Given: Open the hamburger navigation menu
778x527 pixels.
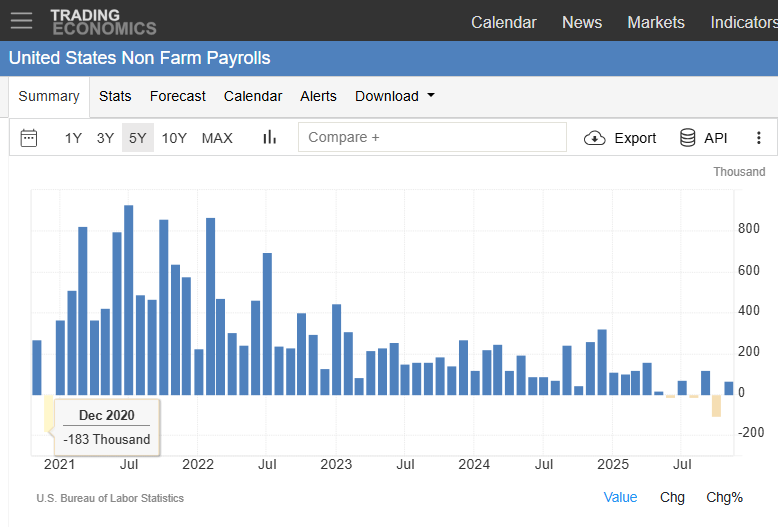Looking at the screenshot, I should coord(21,21).
